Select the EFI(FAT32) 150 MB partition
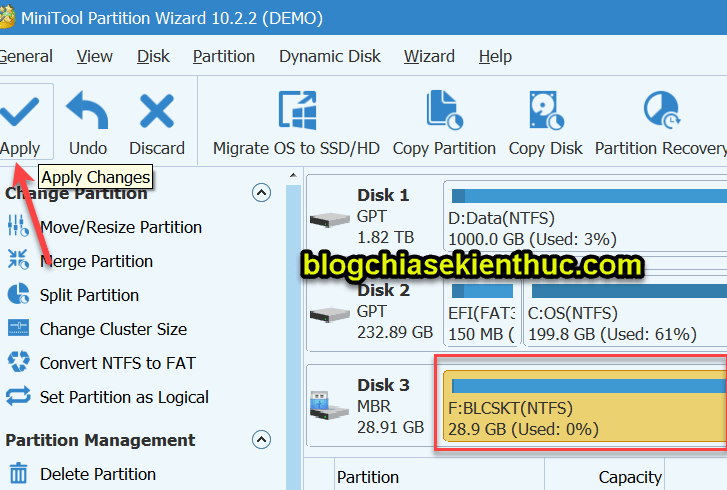 click(482, 313)
